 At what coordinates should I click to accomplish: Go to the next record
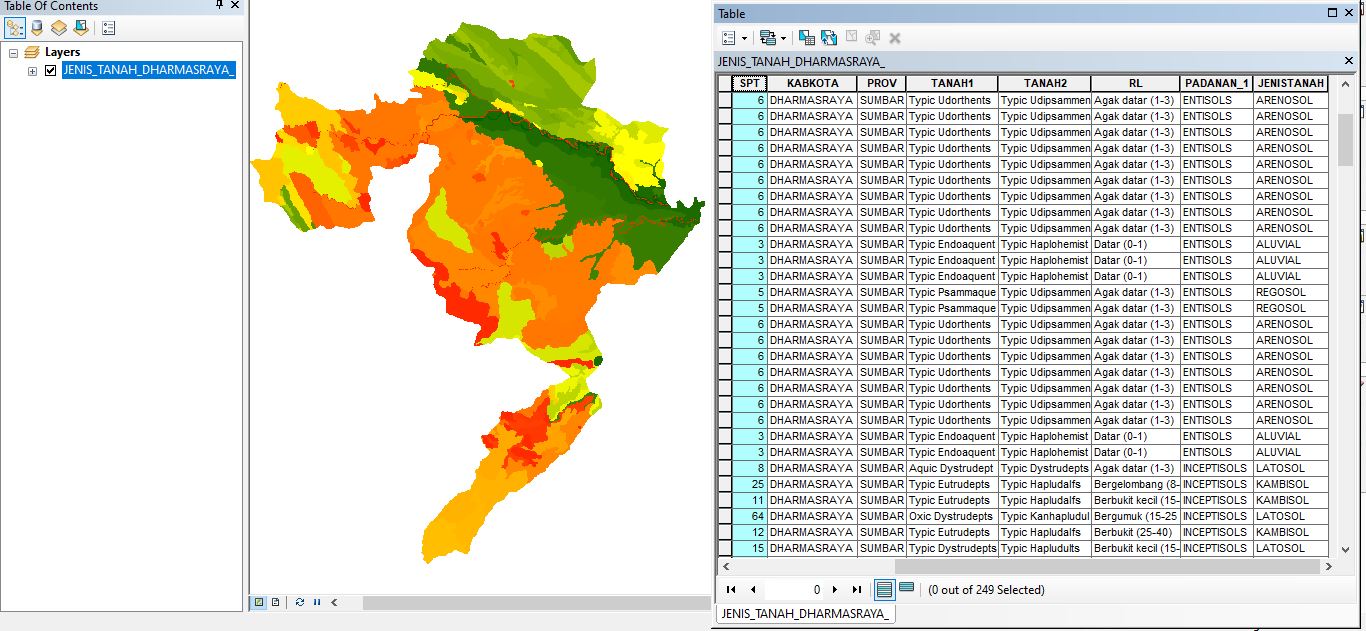click(x=835, y=589)
